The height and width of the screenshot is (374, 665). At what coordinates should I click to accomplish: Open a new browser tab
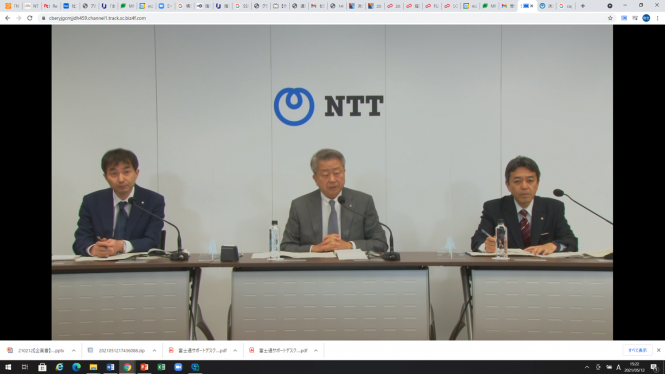click(583, 6)
